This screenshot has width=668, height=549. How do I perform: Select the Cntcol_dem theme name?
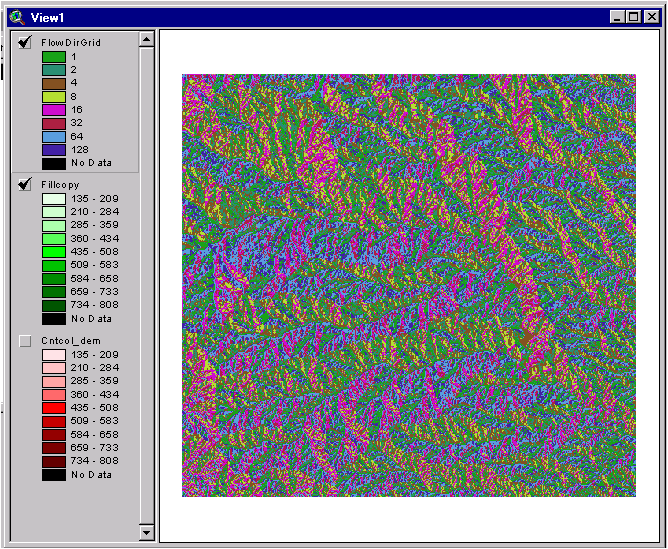point(70,341)
